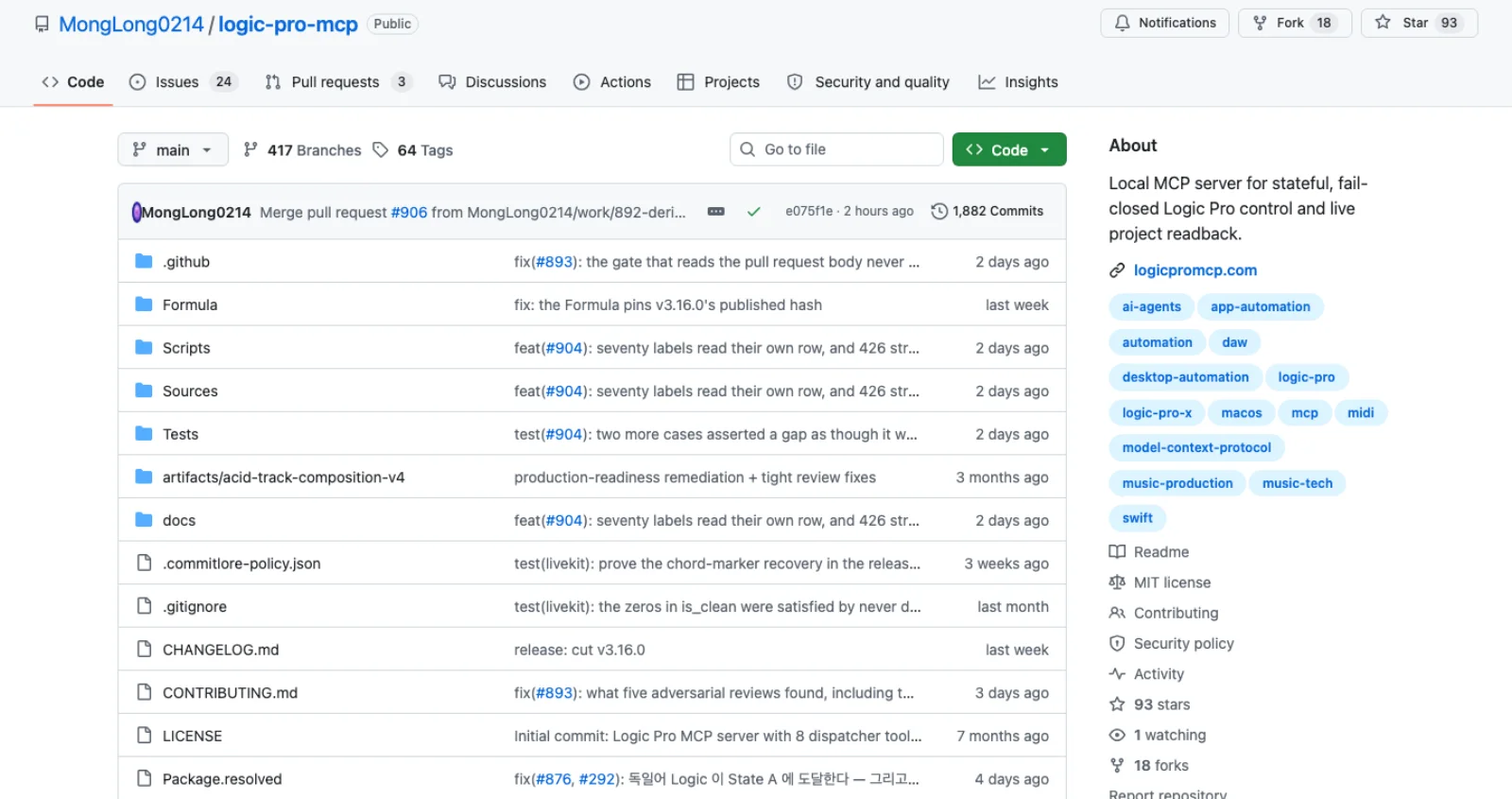Click the Activity pulse icon
Screen dimensions: 1512x799
[1117, 674]
